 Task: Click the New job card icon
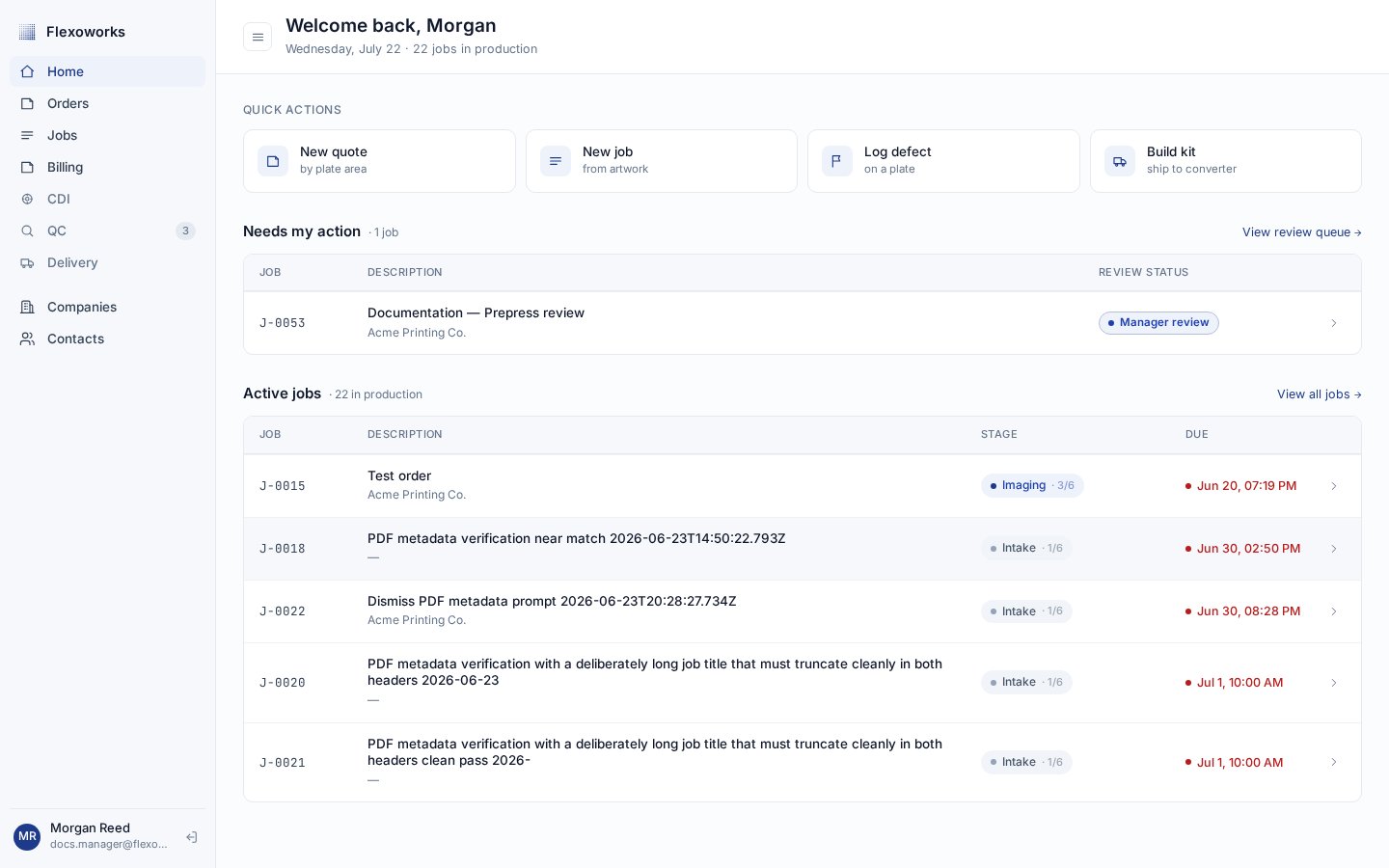[556, 161]
